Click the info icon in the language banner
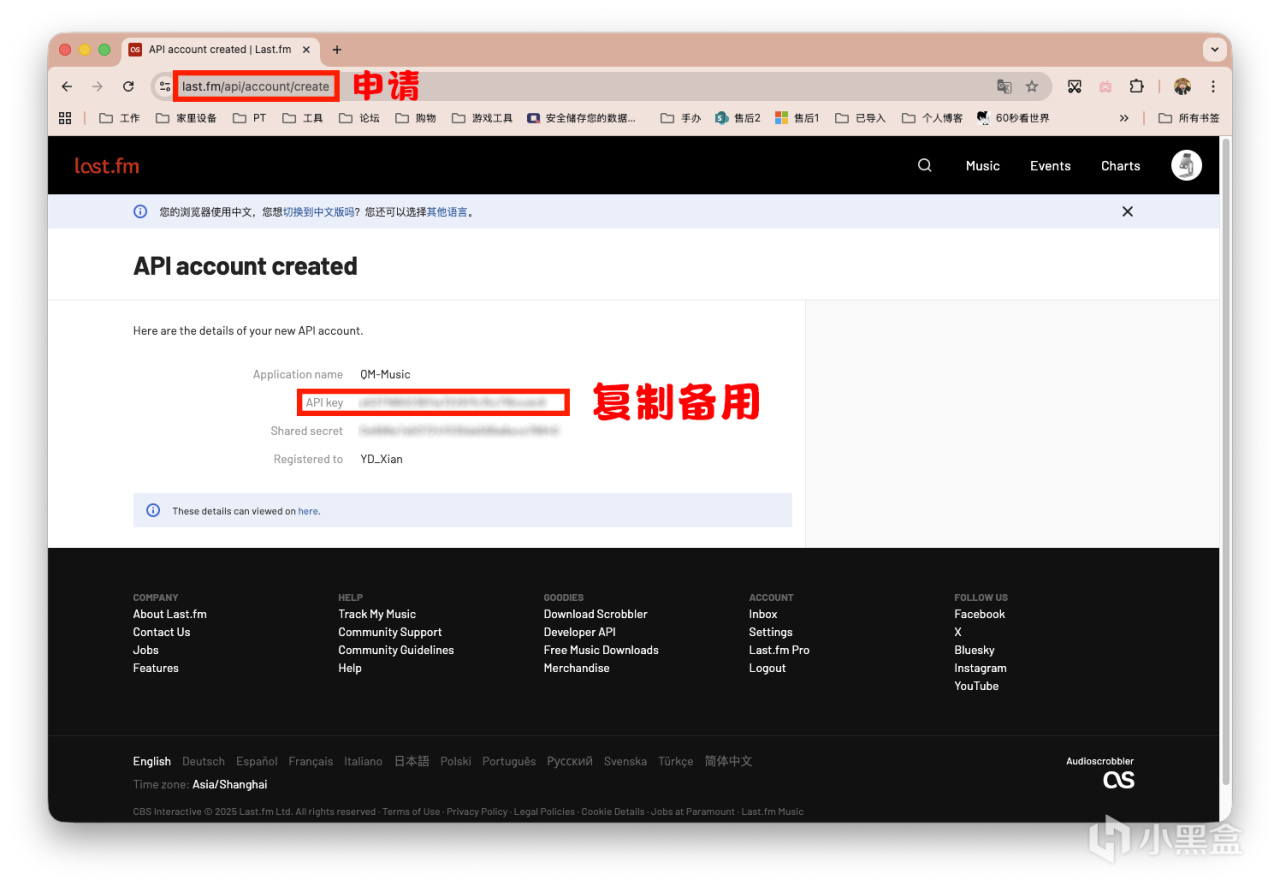The image size is (1280, 886). point(140,211)
